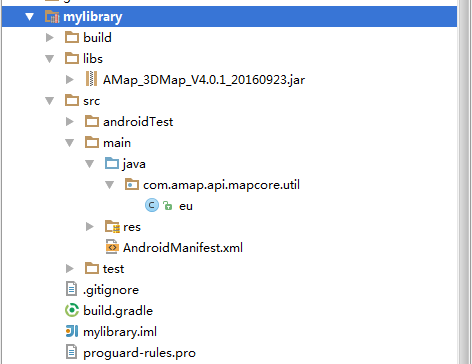
Task: Select the androidTest folder label
Action: coord(138,122)
